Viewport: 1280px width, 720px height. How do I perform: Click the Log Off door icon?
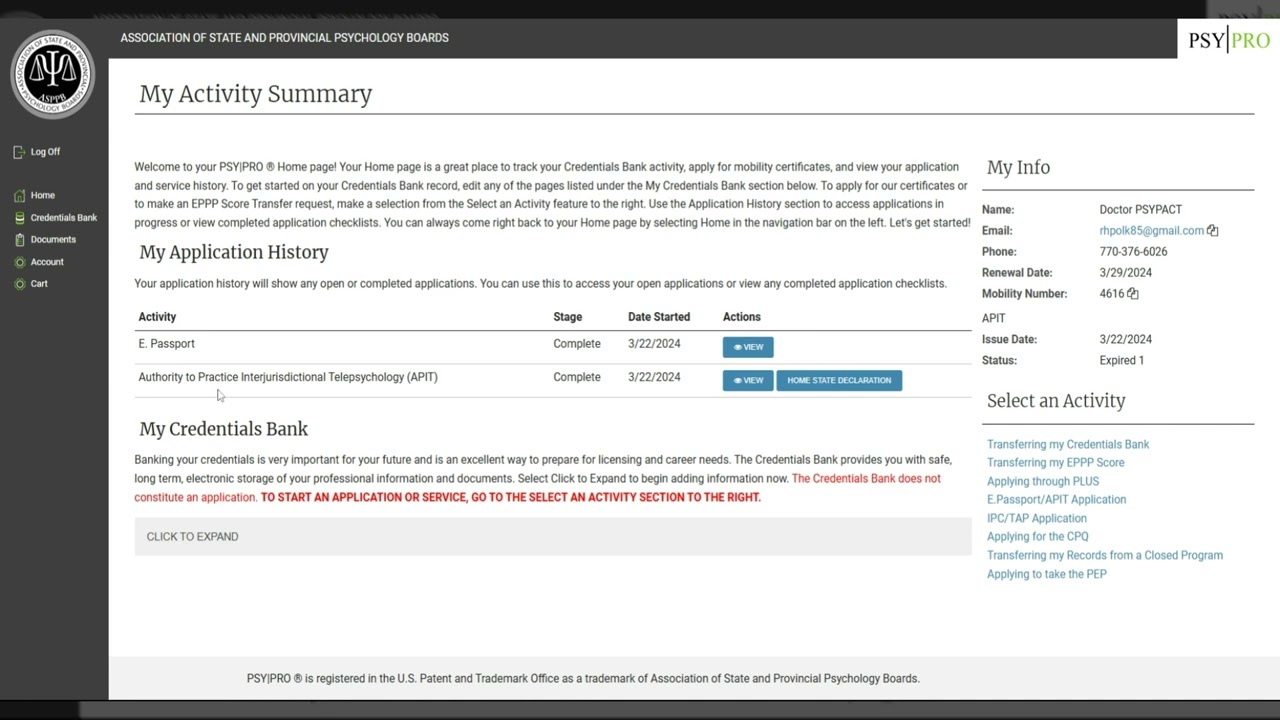tap(19, 152)
